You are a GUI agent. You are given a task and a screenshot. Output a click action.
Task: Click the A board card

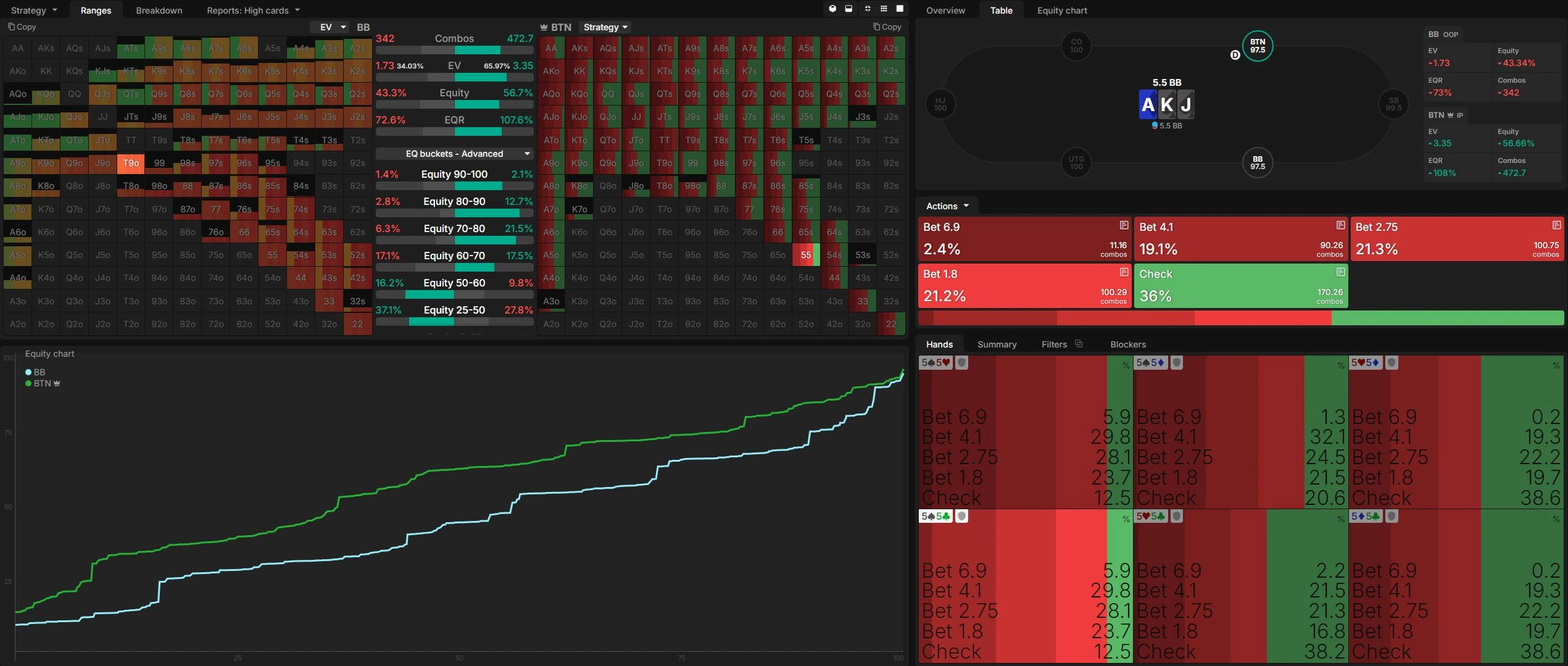point(1148,104)
